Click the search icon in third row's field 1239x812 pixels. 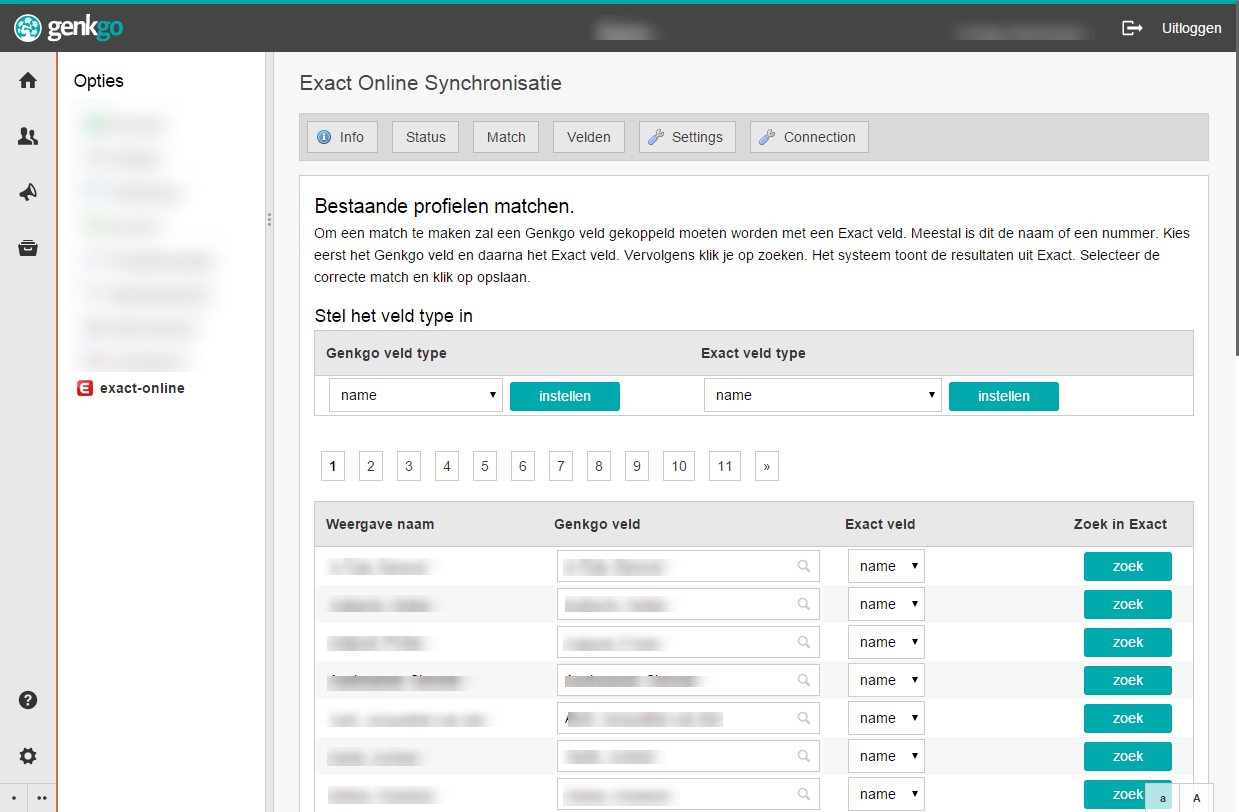coord(803,642)
